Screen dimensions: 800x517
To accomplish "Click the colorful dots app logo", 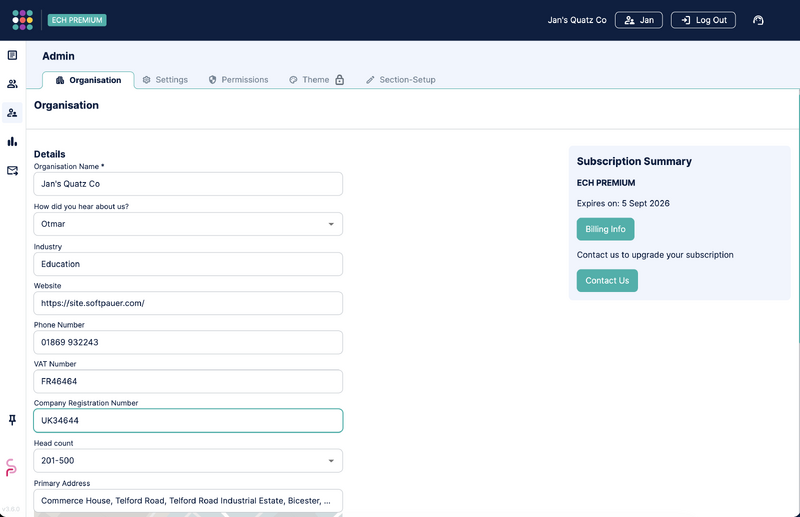I will tap(22, 20).
